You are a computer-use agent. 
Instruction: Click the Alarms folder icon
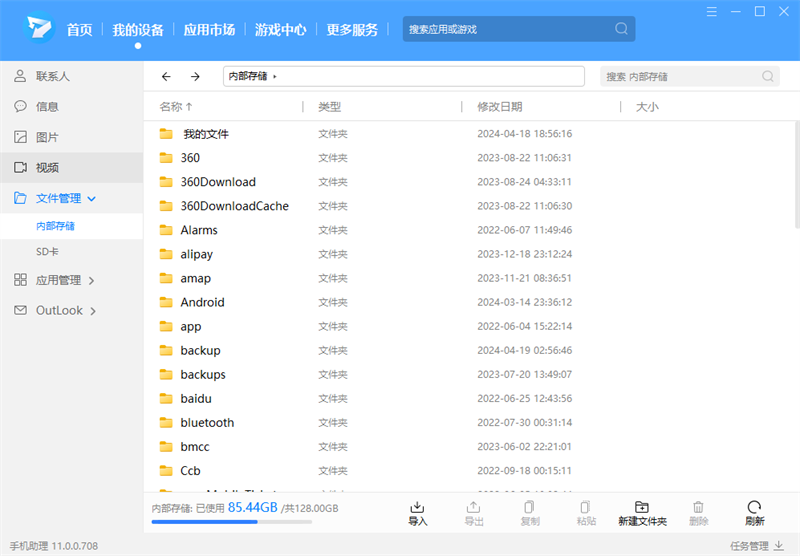(166, 230)
